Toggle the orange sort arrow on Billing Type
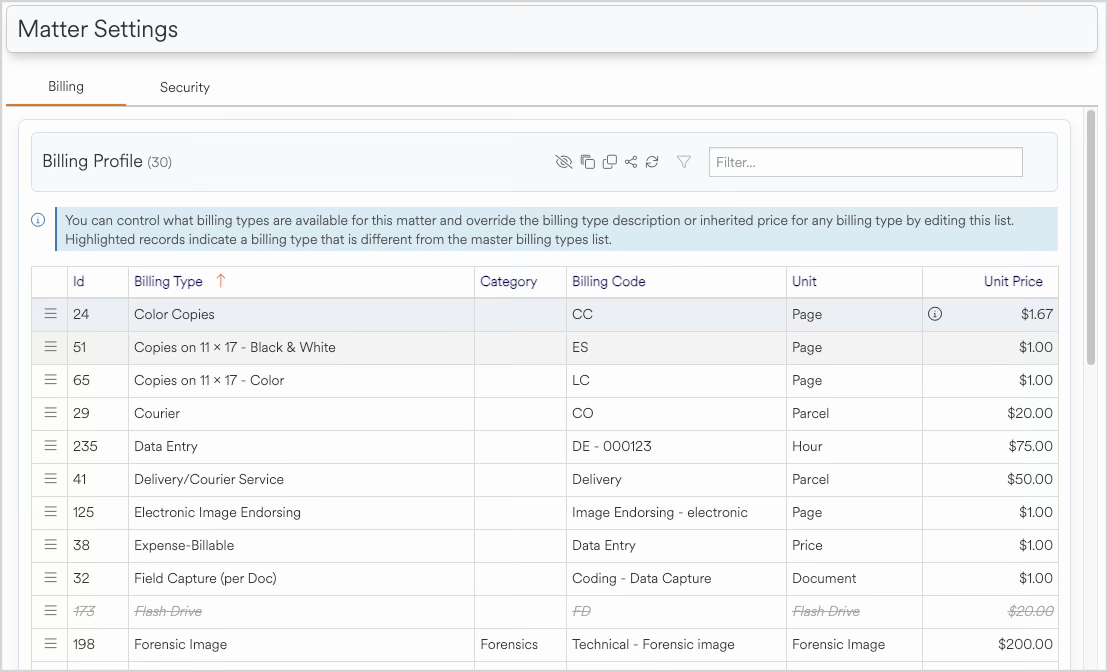Viewport: 1108px width, 672px height. point(220,281)
